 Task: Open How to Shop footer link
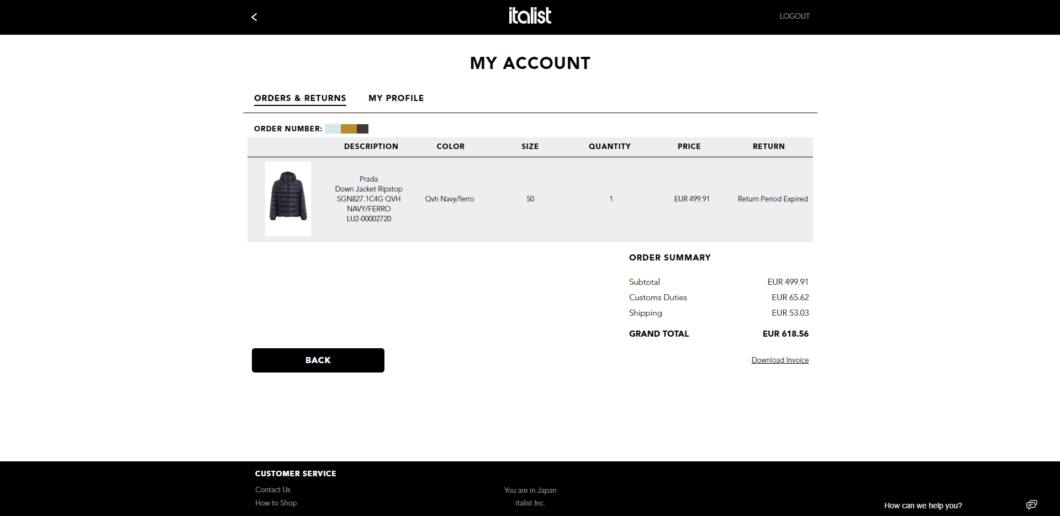(x=276, y=503)
